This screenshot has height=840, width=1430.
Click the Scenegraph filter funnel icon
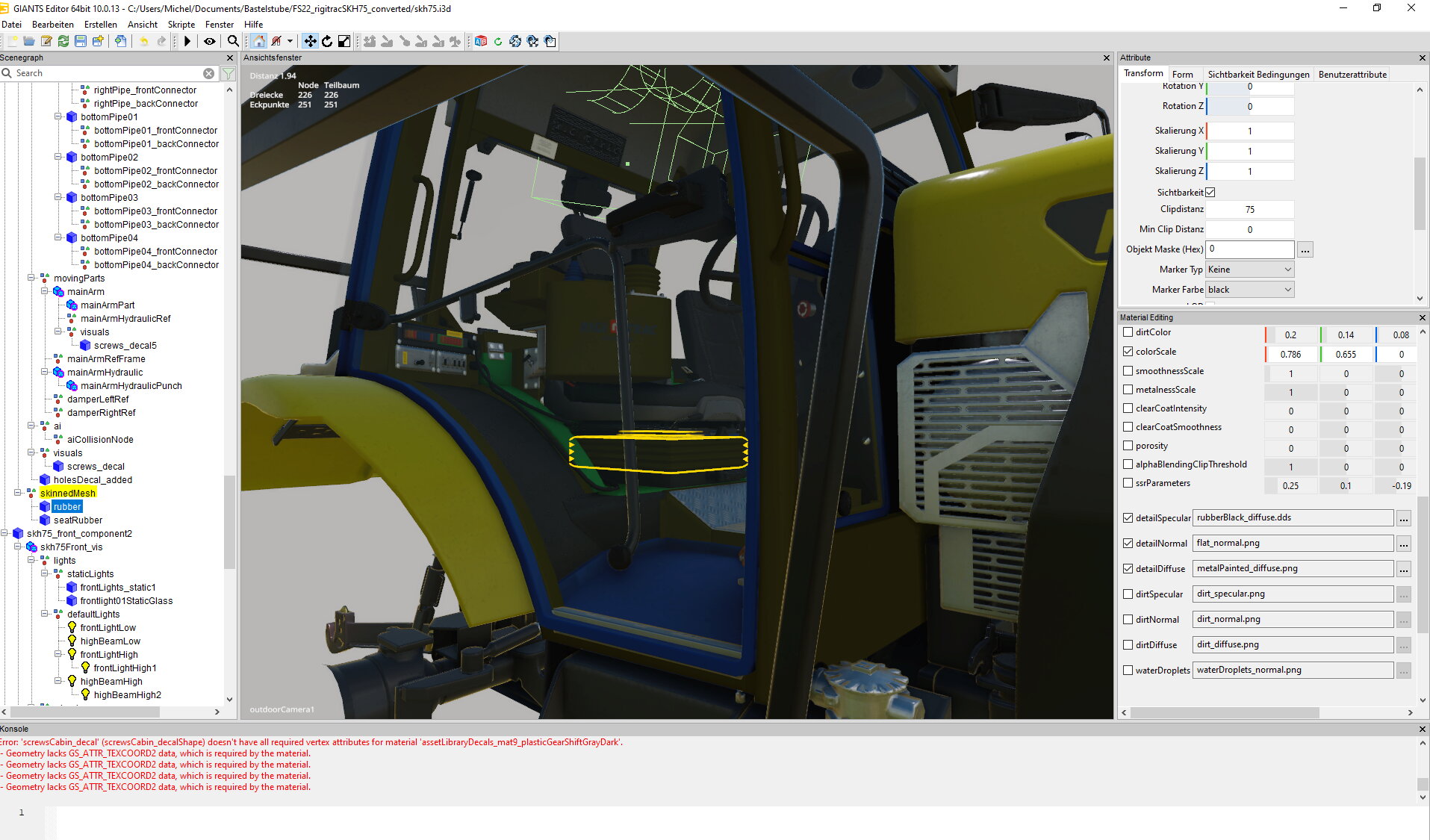click(x=229, y=73)
